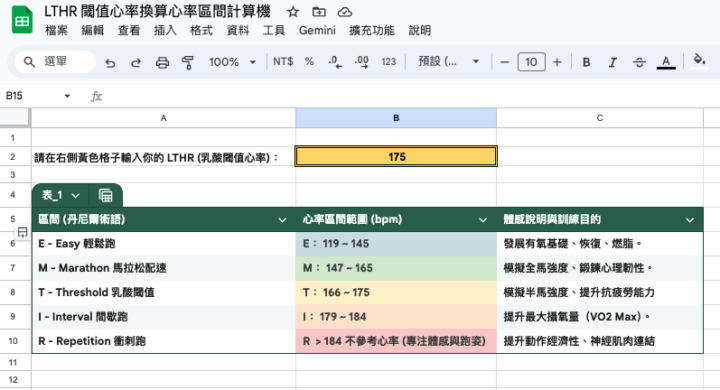This screenshot has width=720, height=390.
Task: Open the Google Sheets home icon
Action: [22, 20]
